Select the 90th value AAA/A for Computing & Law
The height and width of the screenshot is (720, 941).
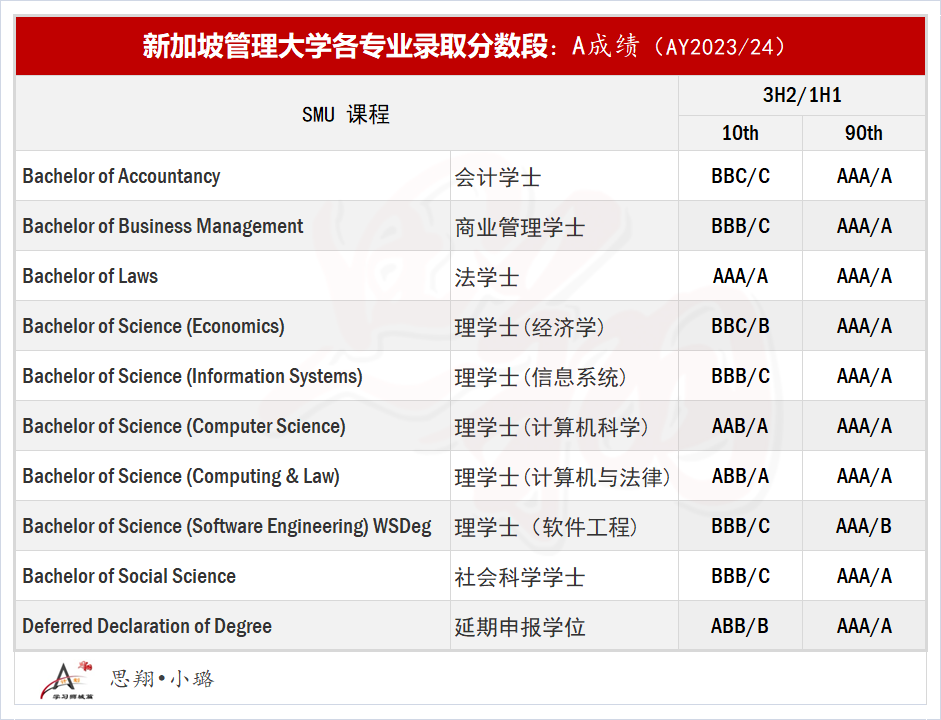pyautogui.click(x=864, y=476)
